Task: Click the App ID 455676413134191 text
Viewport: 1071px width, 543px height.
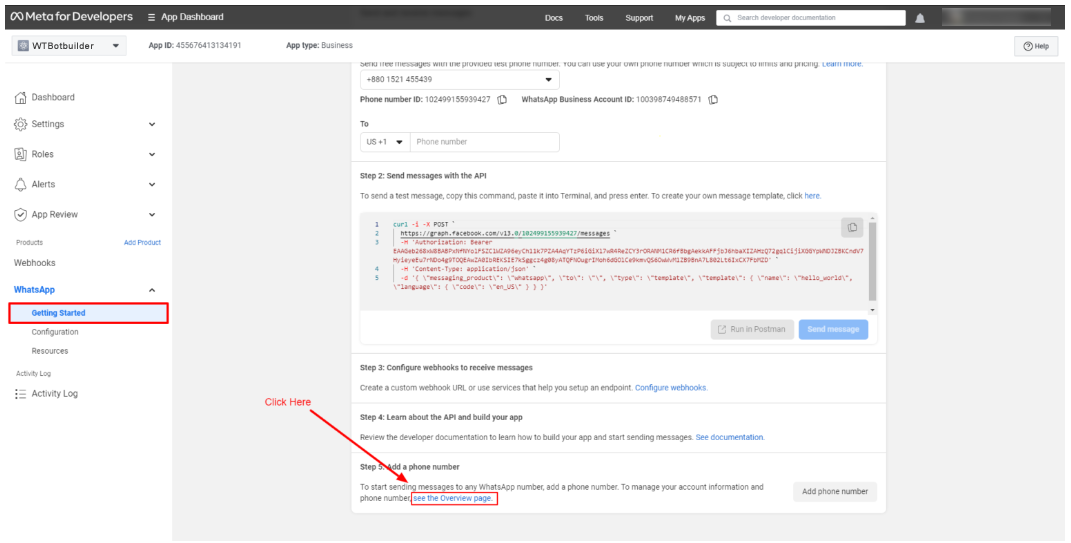Action: tap(195, 46)
